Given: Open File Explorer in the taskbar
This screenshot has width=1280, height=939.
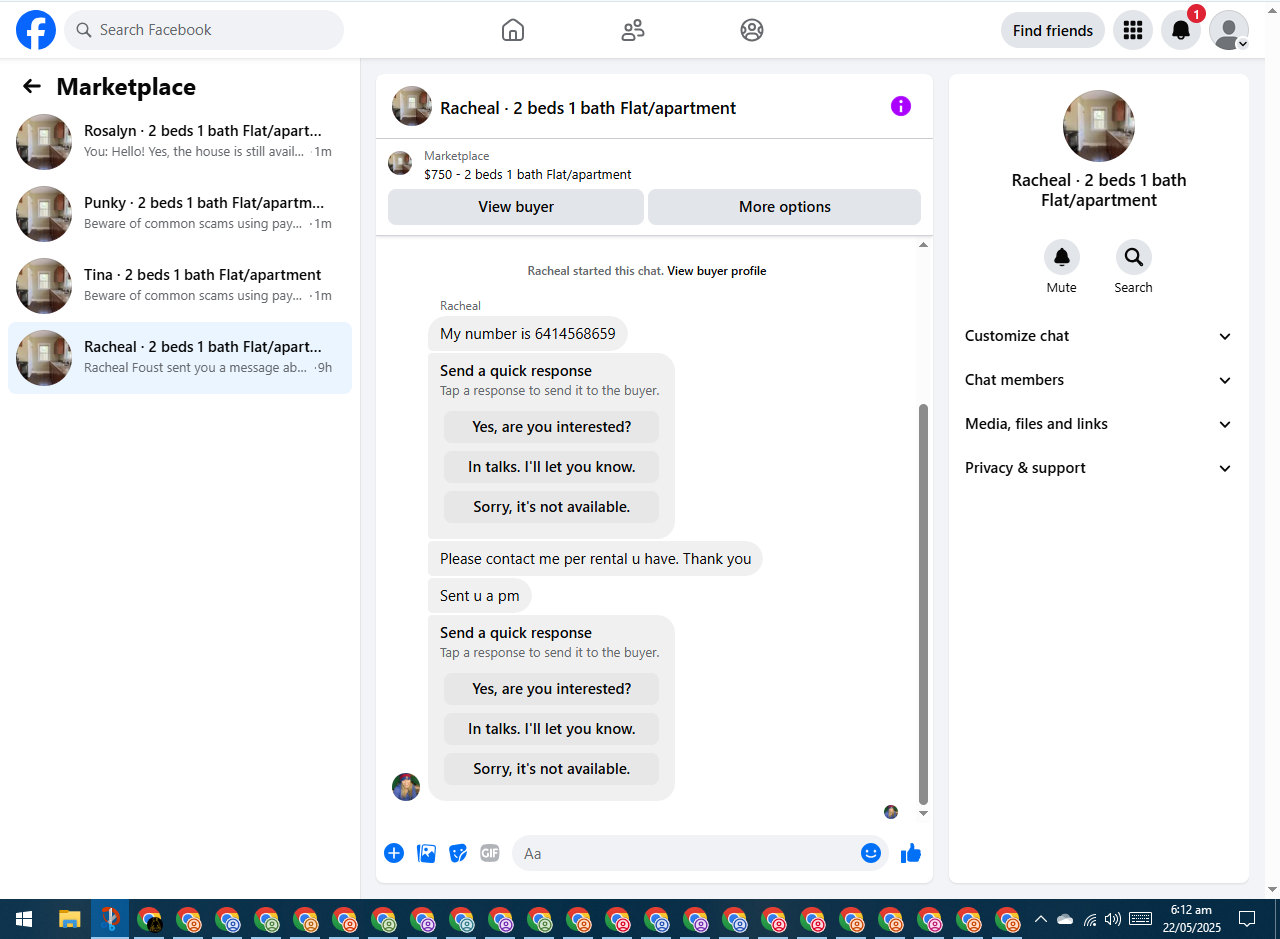Looking at the screenshot, I should [x=69, y=919].
